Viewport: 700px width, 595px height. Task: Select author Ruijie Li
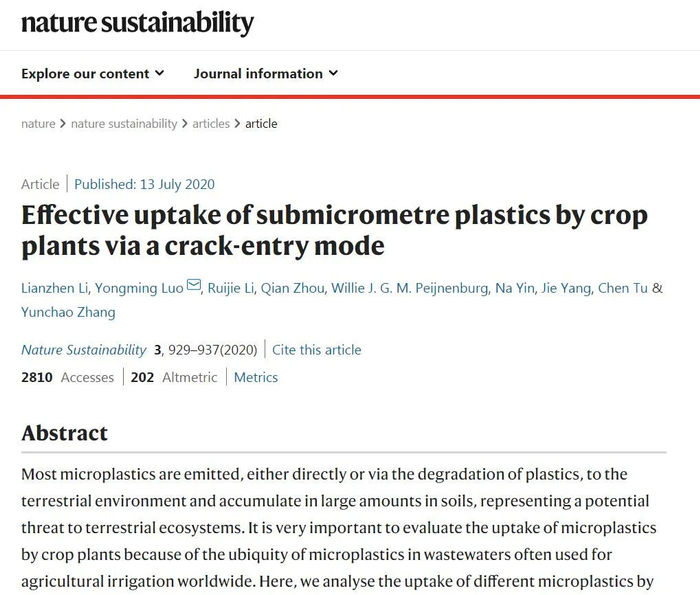pyautogui.click(x=231, y=288)
